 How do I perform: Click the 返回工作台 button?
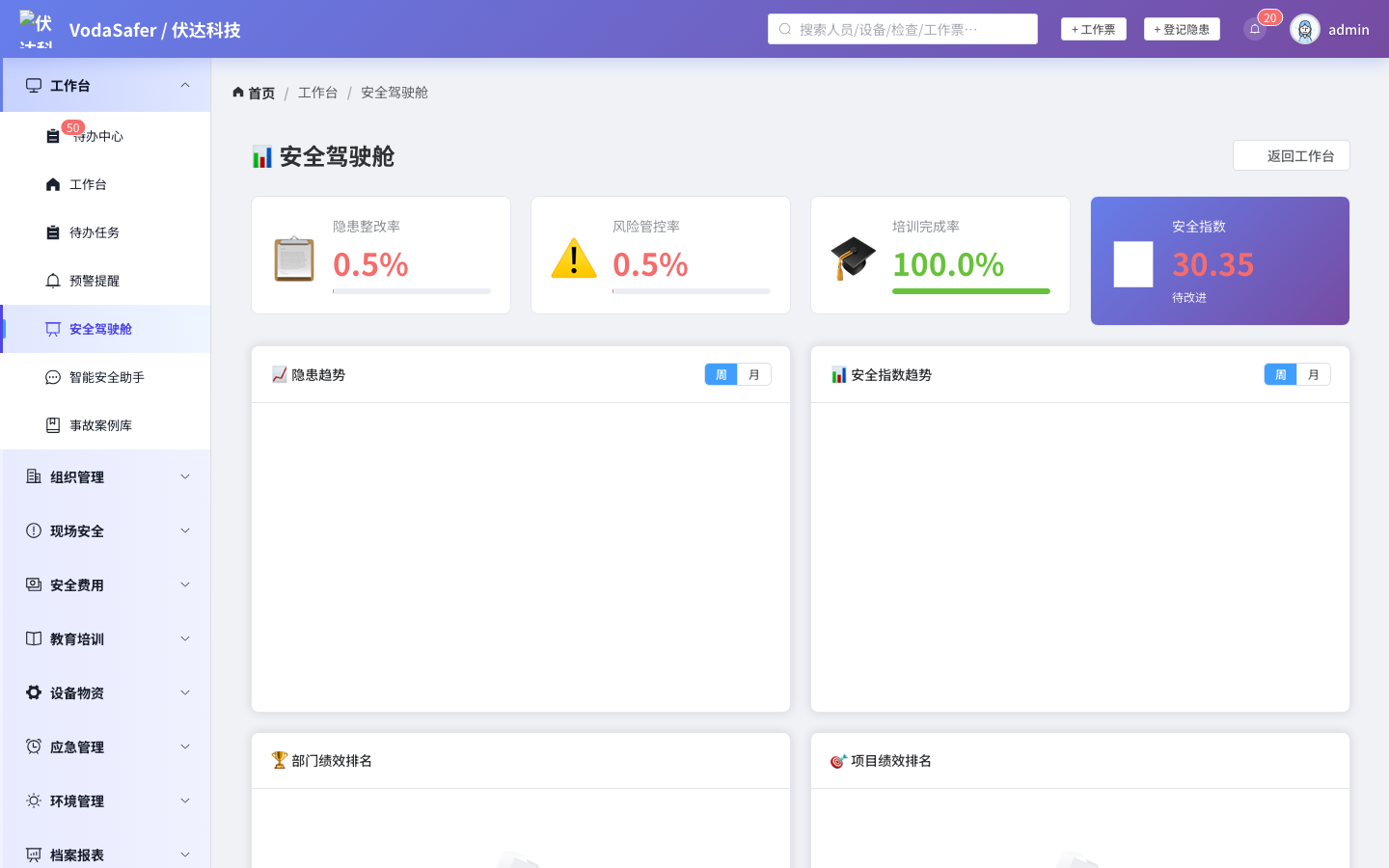click(1292, 155)
